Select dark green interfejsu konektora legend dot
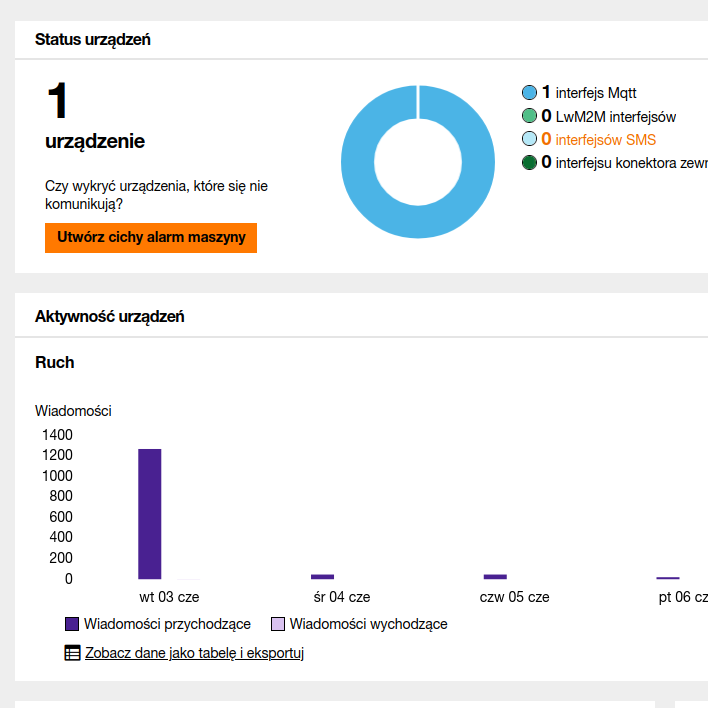The width and height of the screenshot is (708, 708). 529,163
